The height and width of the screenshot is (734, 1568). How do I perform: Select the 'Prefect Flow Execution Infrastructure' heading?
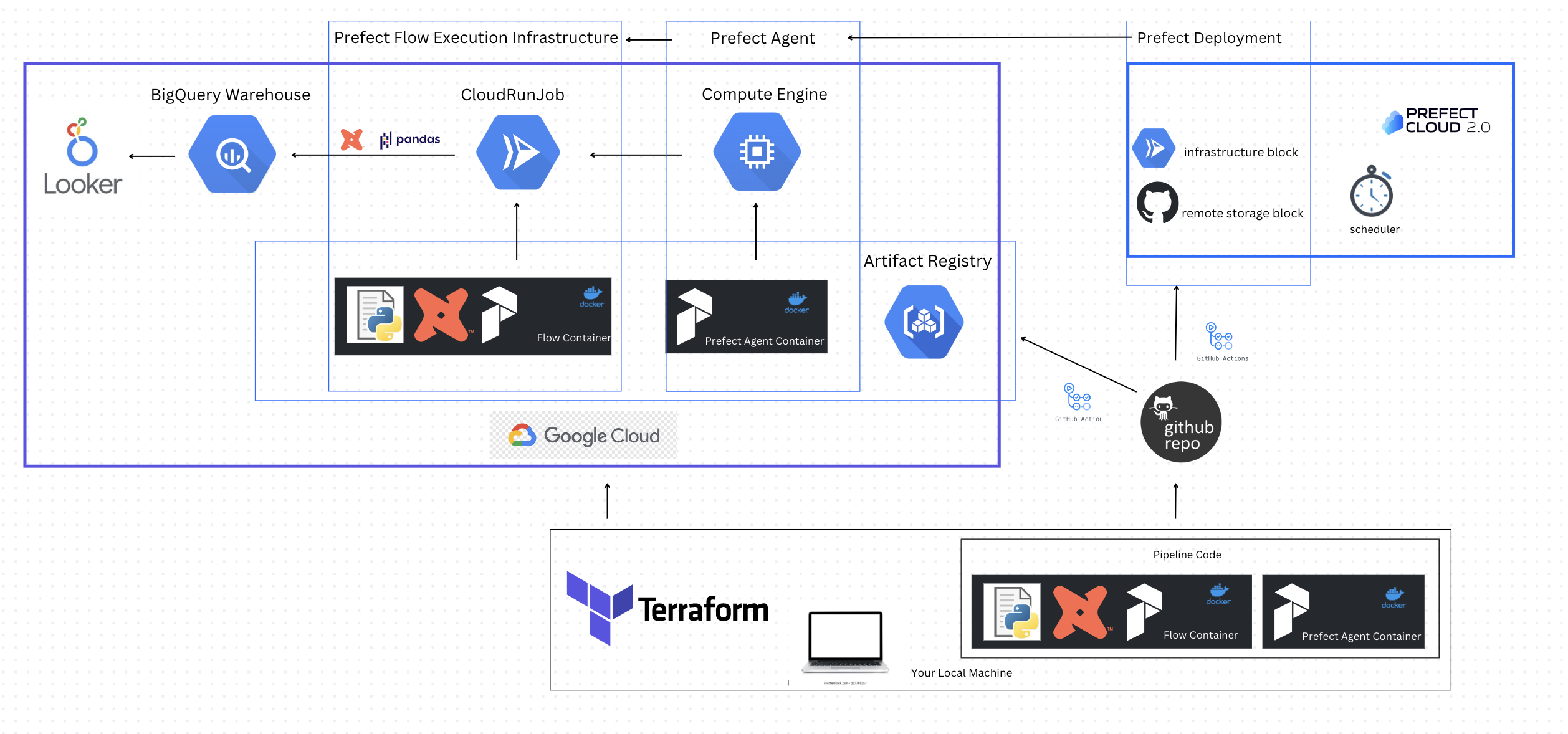[476, 38]
